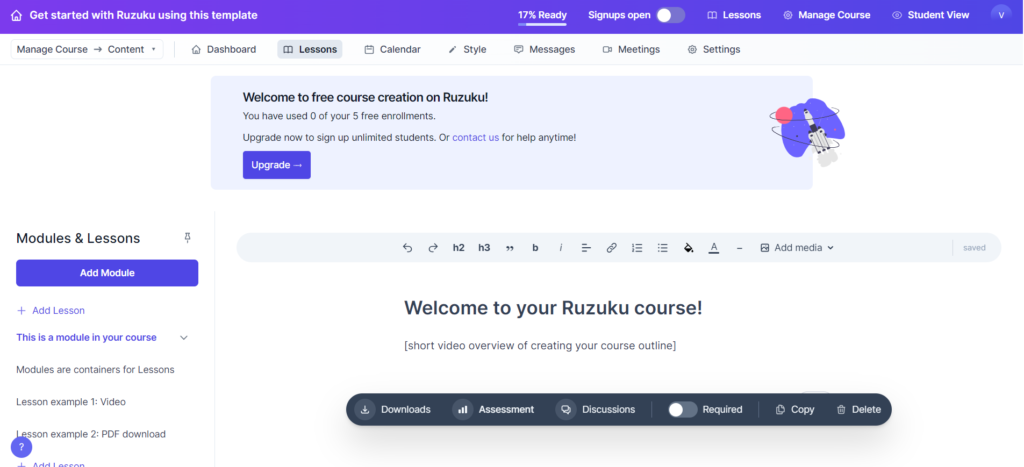Open the user avatar menu
Screen dimensions: 1024x467
click(x=1000, y=15)
